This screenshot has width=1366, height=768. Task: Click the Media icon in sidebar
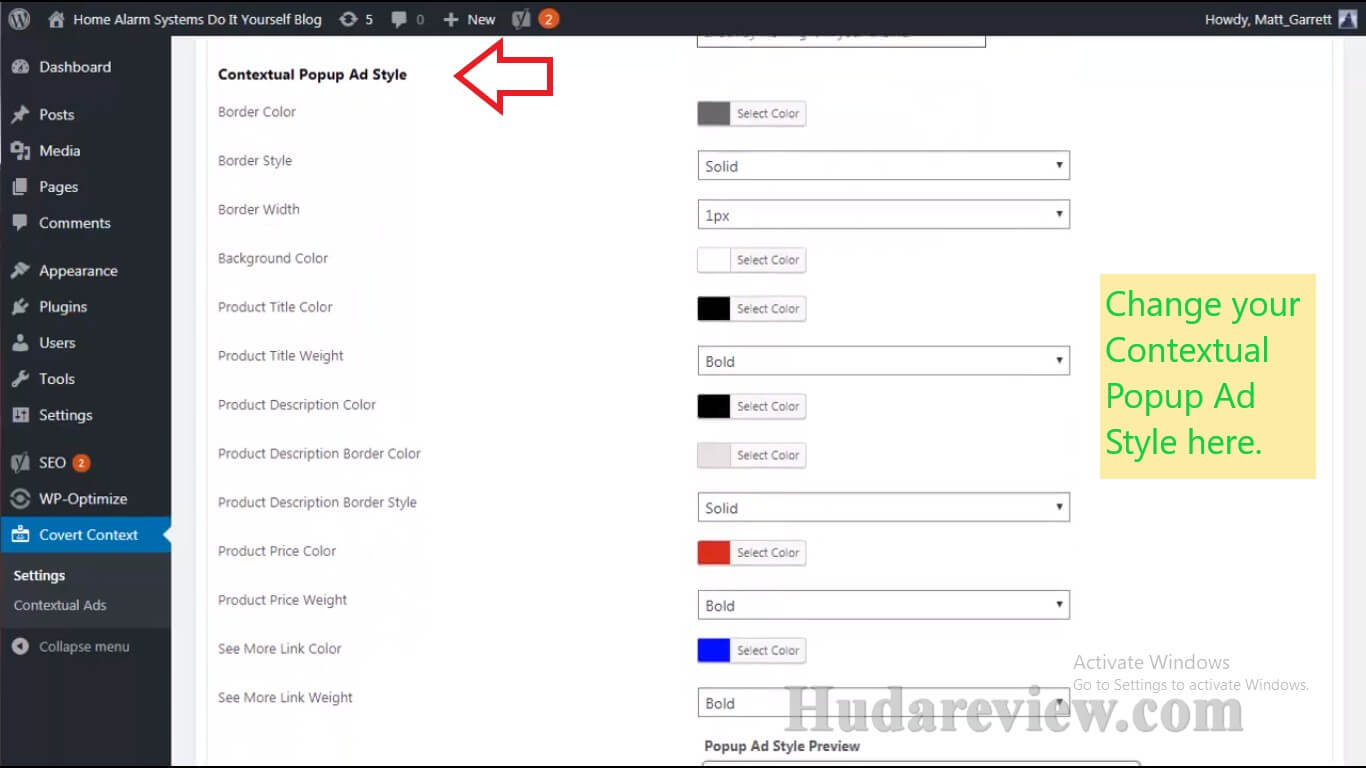[20, 151]
